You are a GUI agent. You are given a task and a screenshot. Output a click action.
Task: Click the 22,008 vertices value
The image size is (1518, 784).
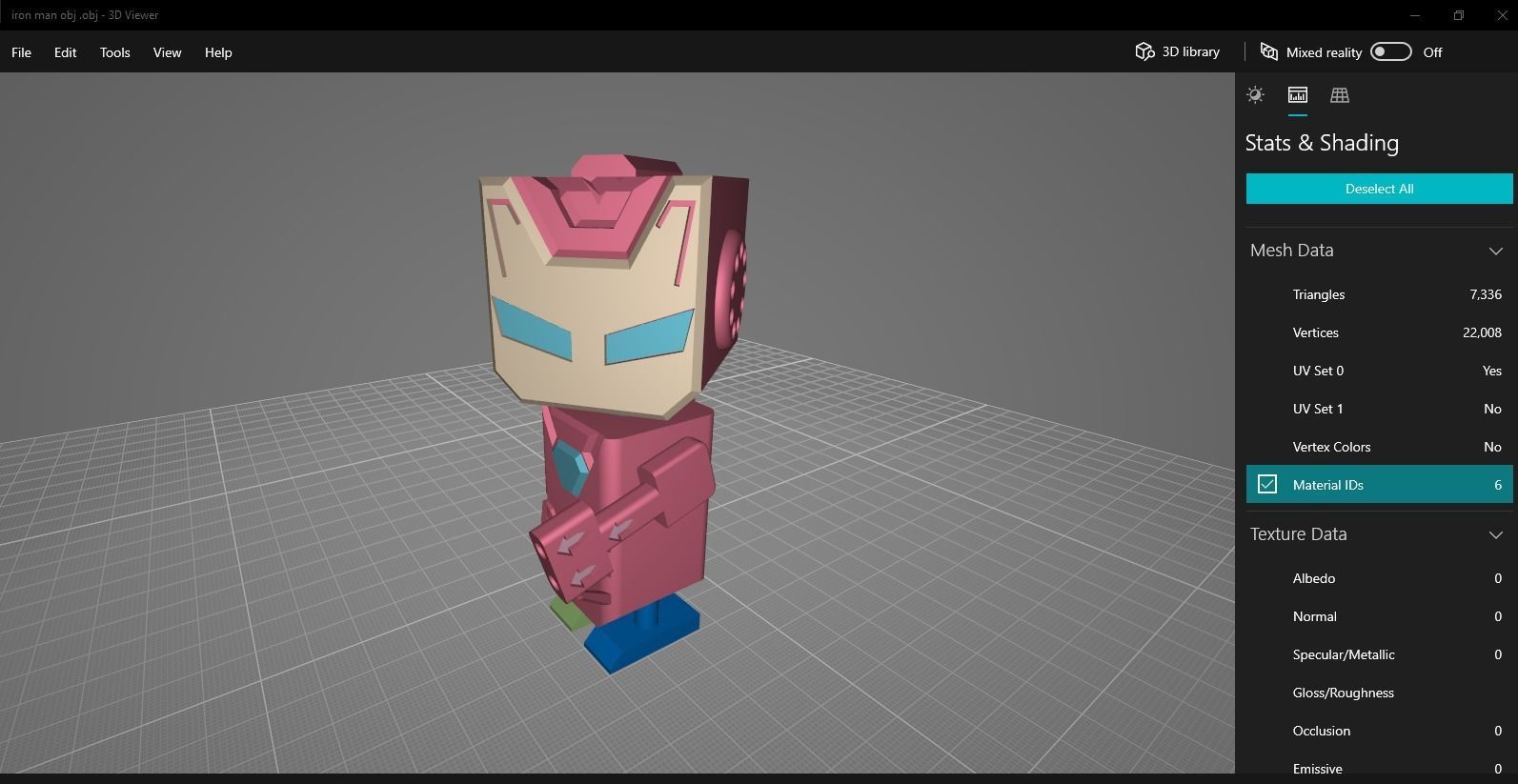tap(1482, 332)
